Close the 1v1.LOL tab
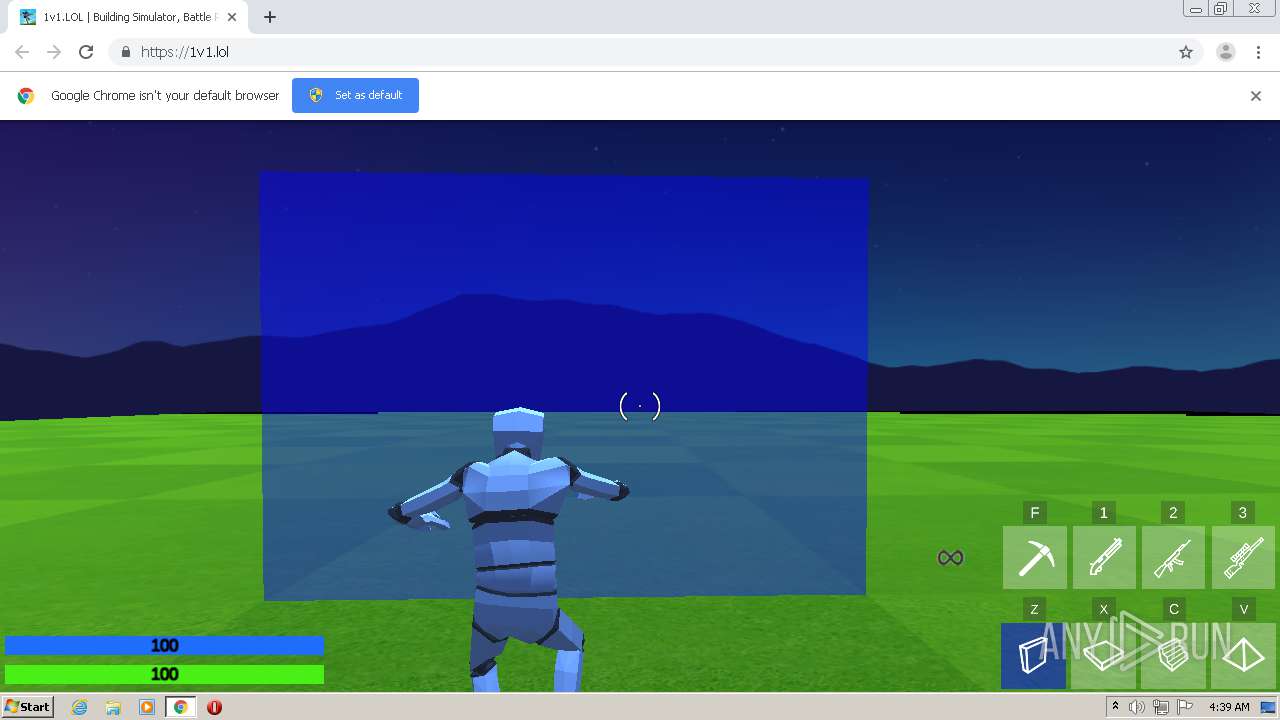This screenshot has height=720, width=1280. point(232,17)
